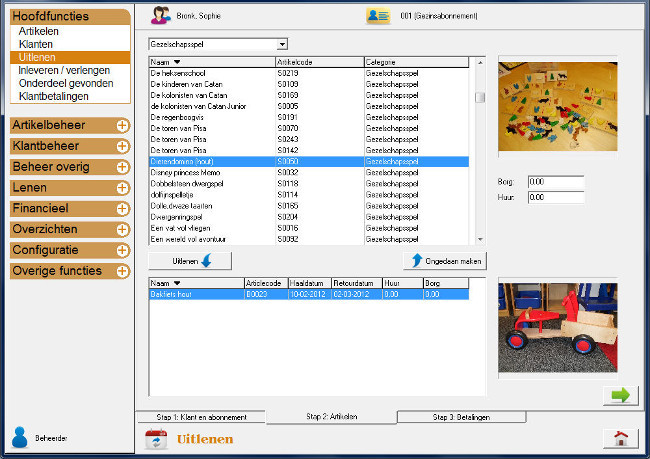Click the subscription card icon
This screenshot has height=459, width=650.
click(377, 15)
